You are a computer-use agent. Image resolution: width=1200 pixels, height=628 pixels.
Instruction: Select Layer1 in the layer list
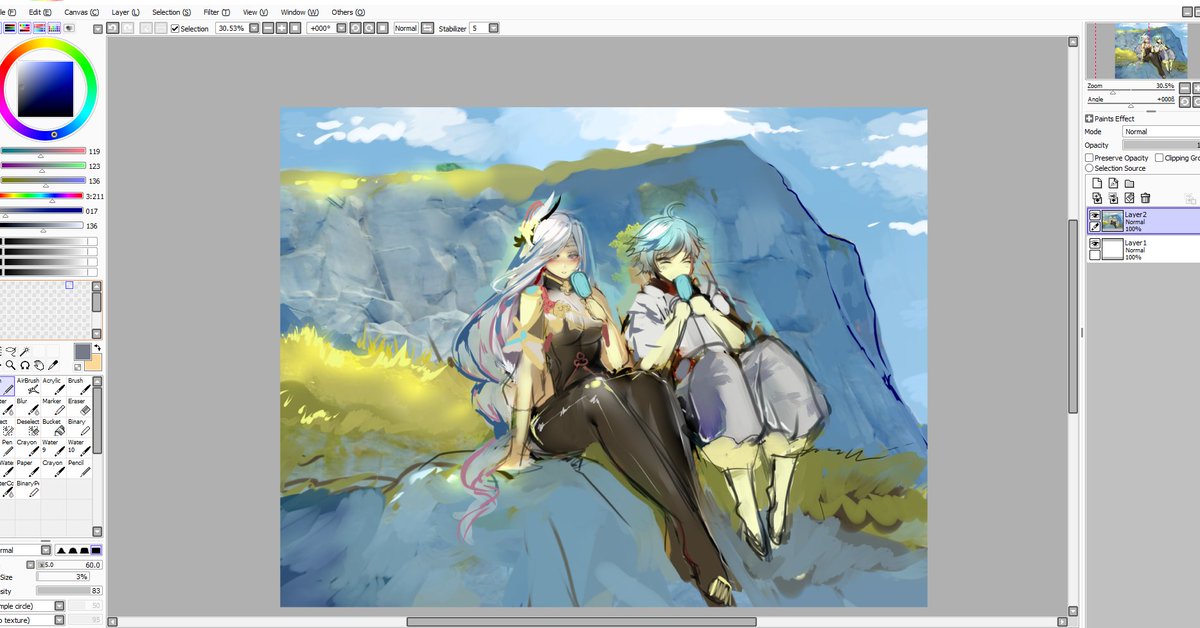(1143, 249)
